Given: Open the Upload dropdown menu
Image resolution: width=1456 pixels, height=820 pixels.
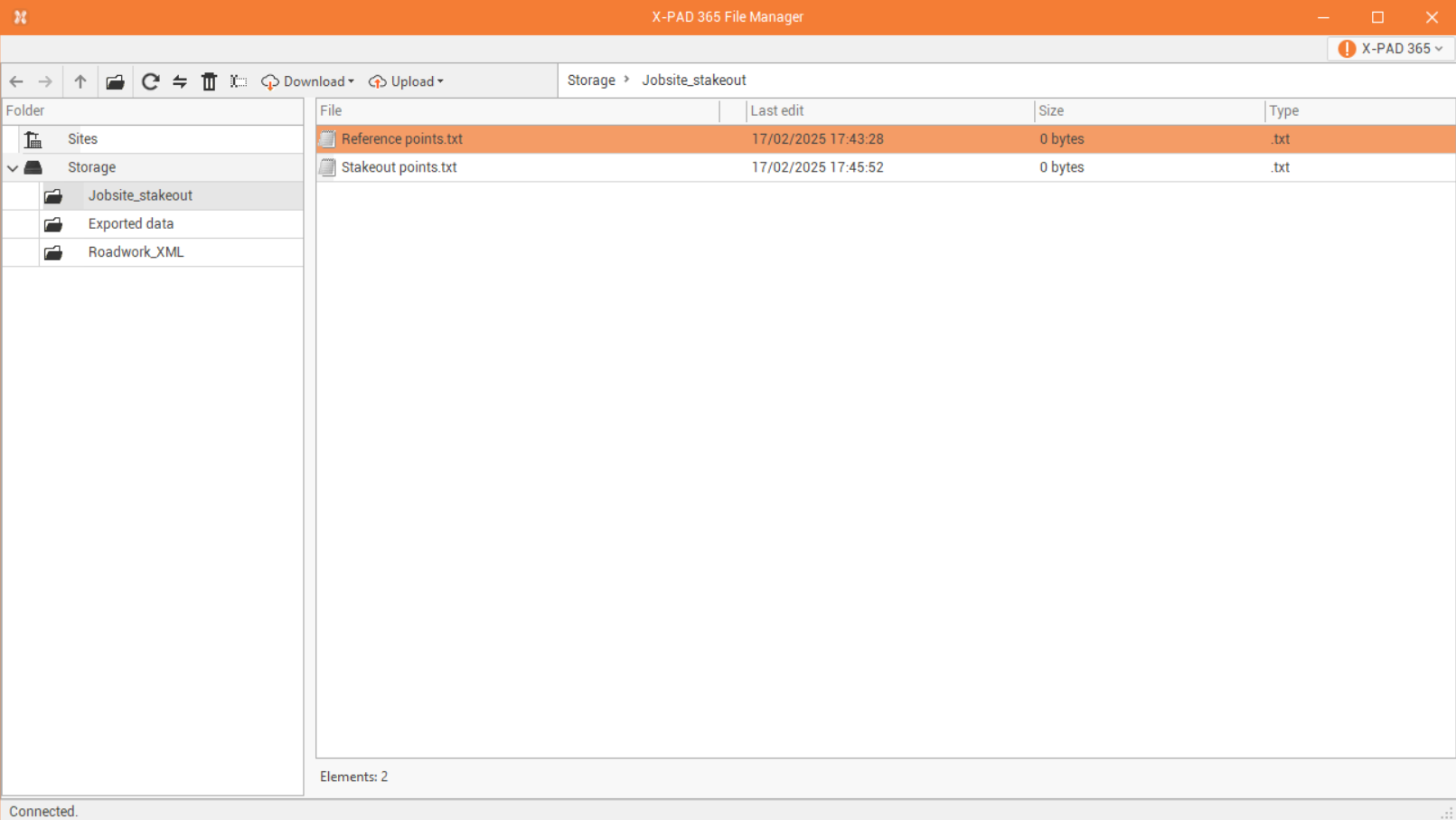Looking at the screenshot, I should pyautogui.click(x=407, y=81).
